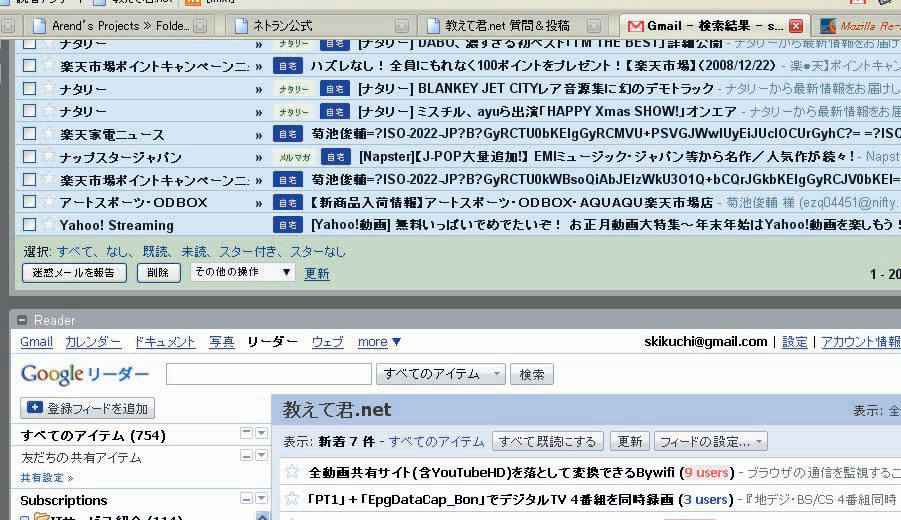Collapse the すべてのアイテム (754) section

(247, 433)
